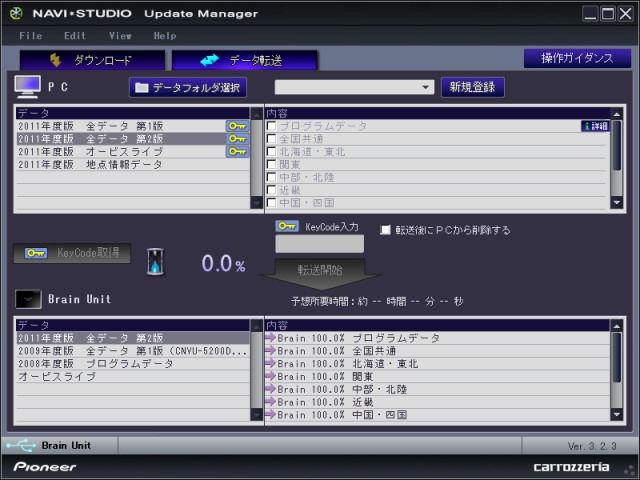Click the PC monitor icon
The image size is (640, 480).
27,87
